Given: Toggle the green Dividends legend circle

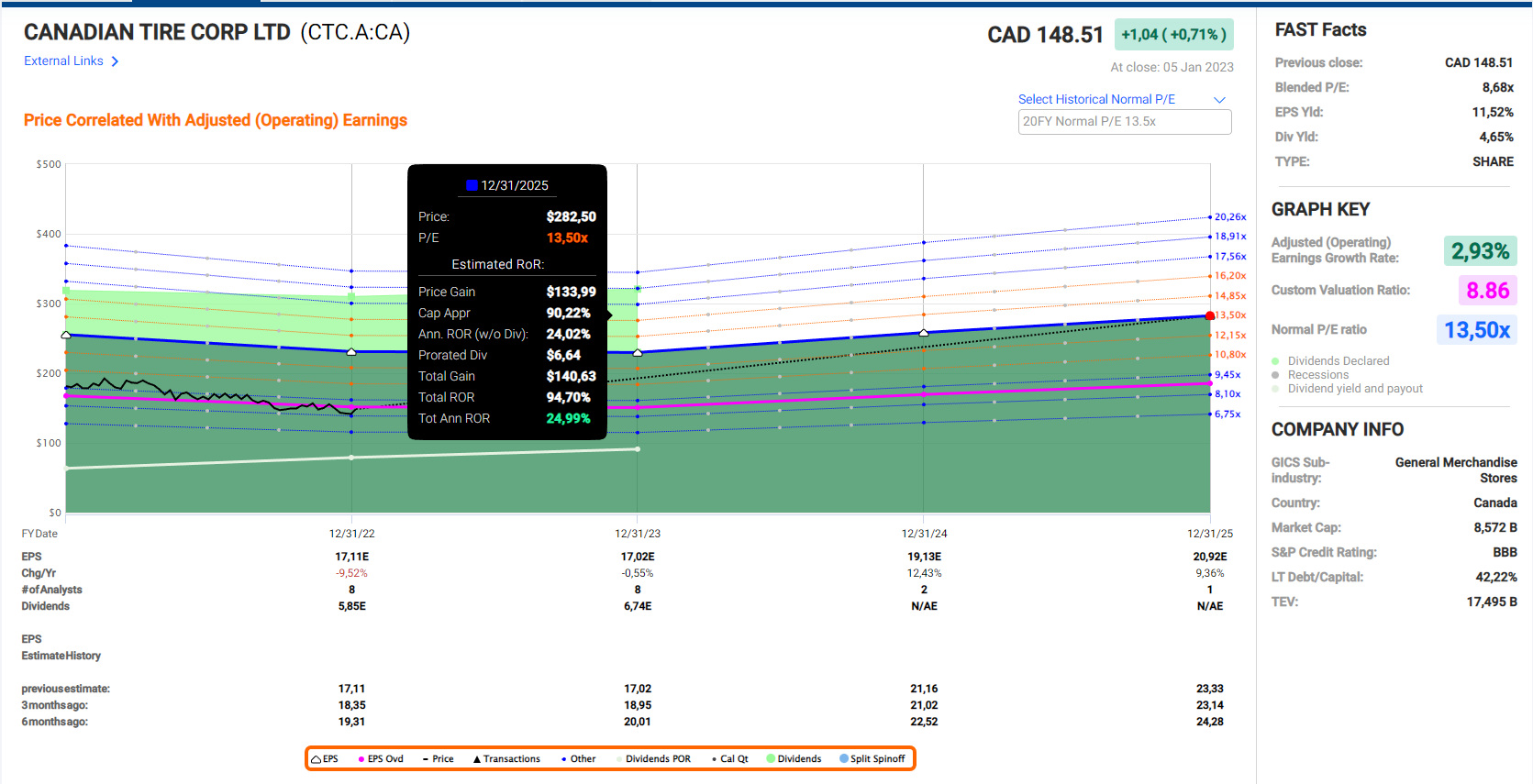Looking at the screenshot, I should pos(771,758).
